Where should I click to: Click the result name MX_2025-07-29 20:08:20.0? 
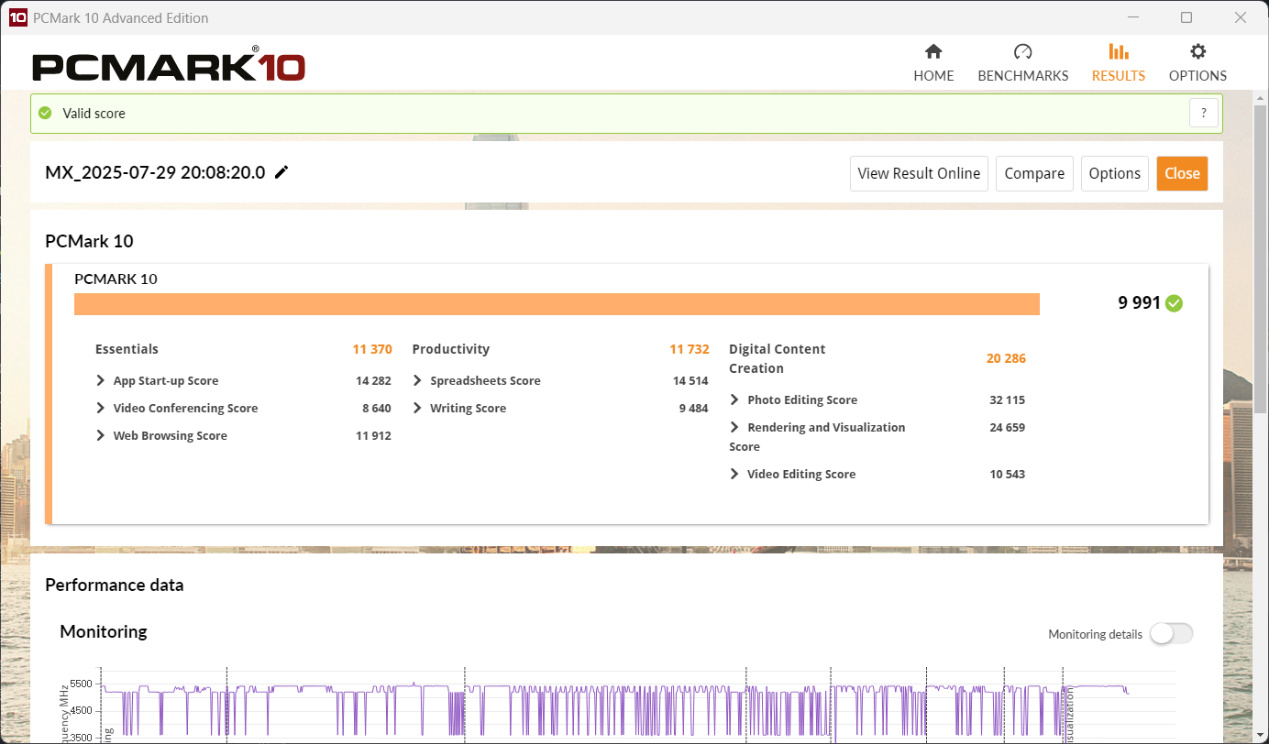point(155,172)
